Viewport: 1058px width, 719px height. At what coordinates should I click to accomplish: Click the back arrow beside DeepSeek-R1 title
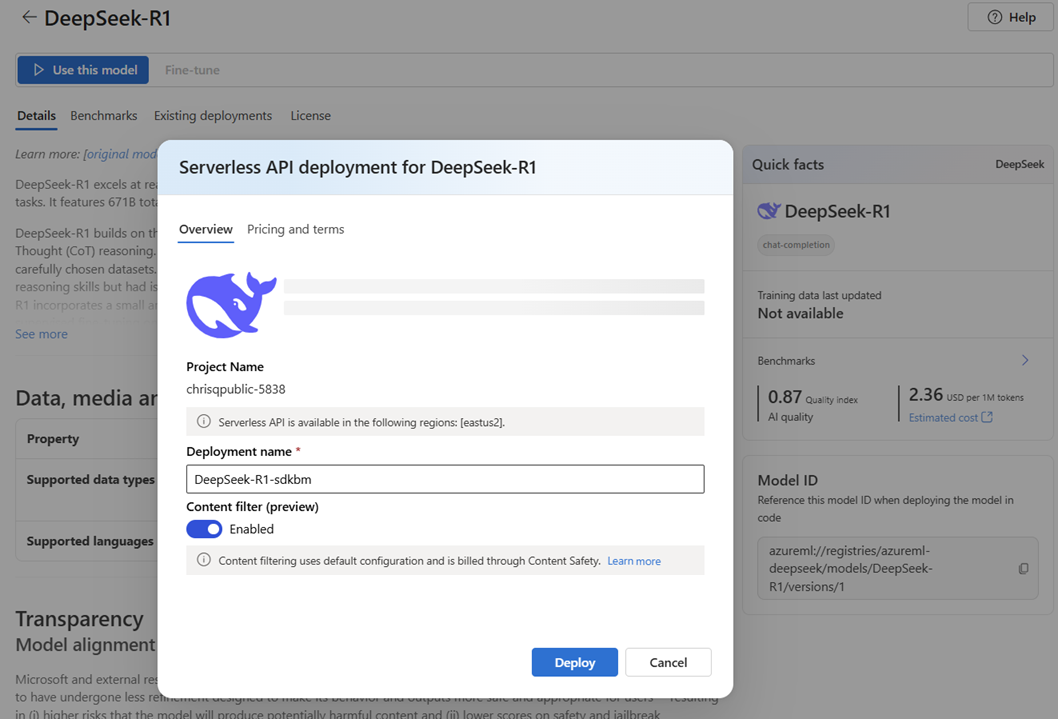28,18
